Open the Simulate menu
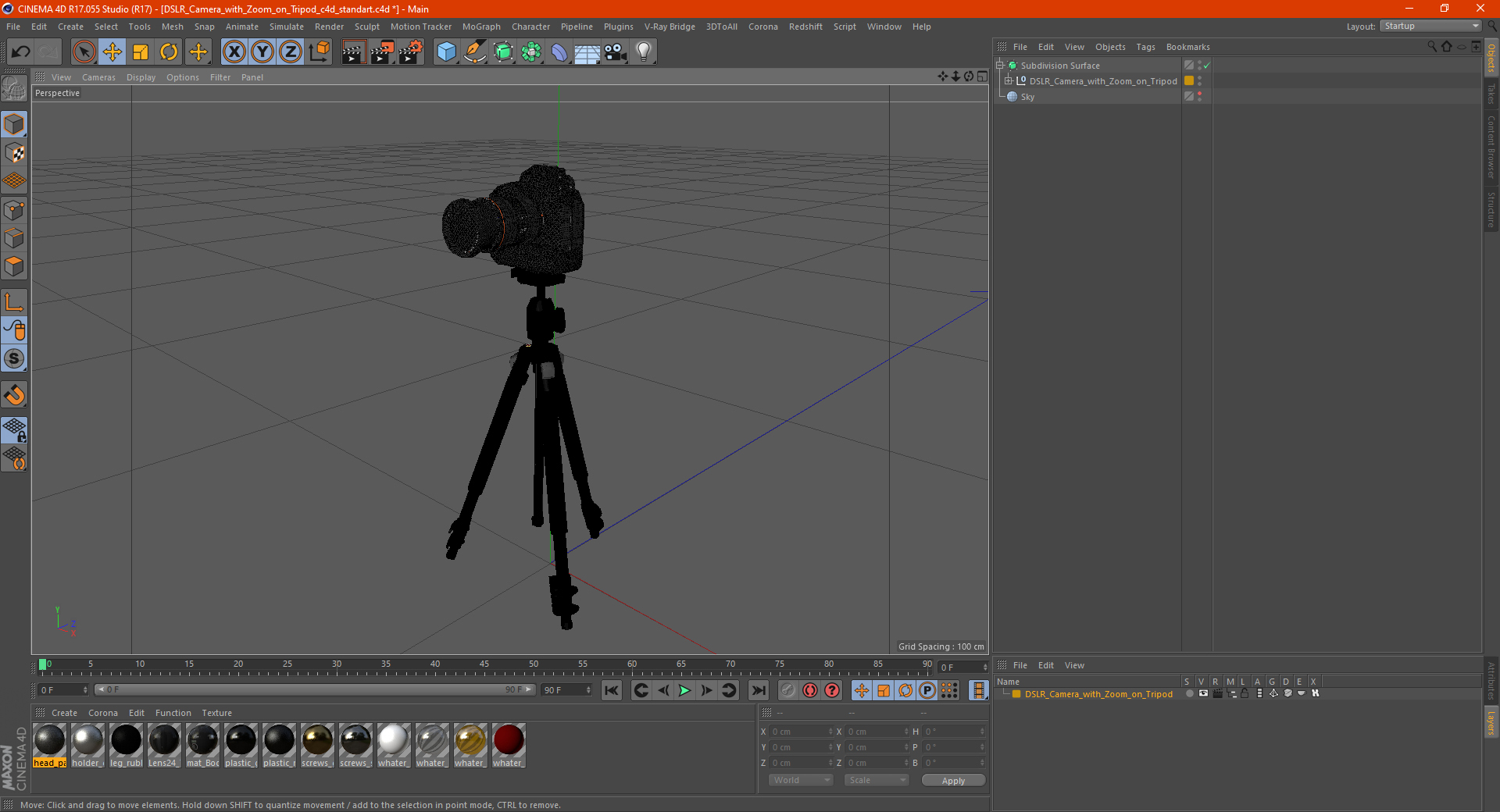The height and width of the screenshot is (812, 1500). coord(287,27)
